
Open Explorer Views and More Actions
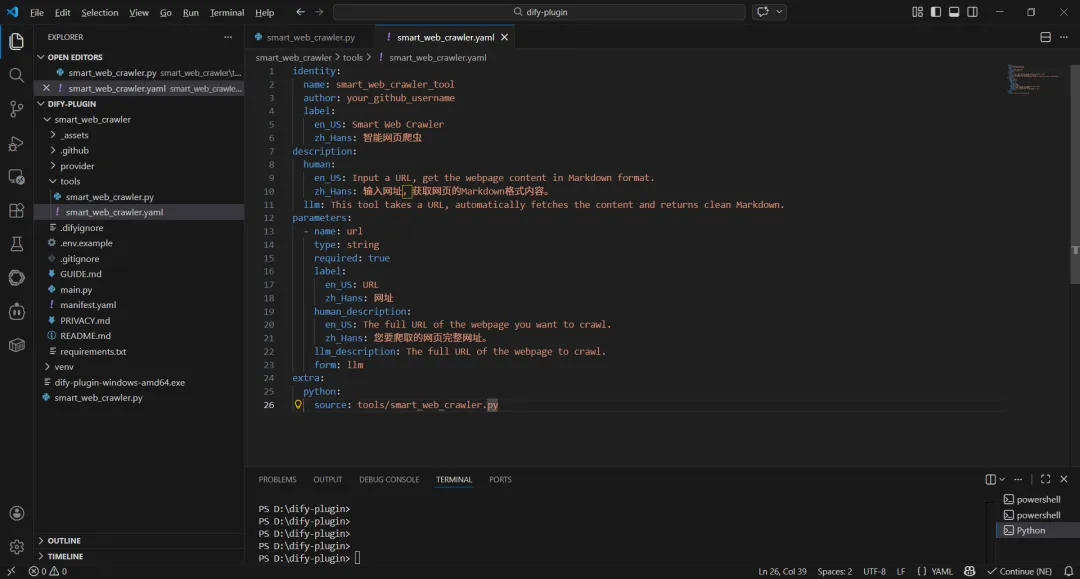click(x=228, y=37)
